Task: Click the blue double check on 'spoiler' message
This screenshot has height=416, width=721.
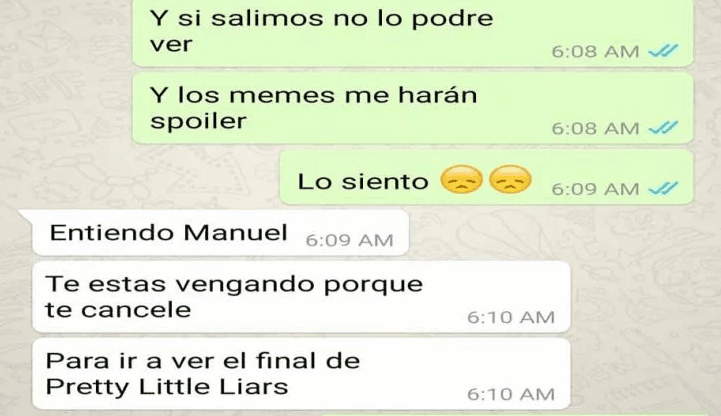Action: (x=663, y=127)
